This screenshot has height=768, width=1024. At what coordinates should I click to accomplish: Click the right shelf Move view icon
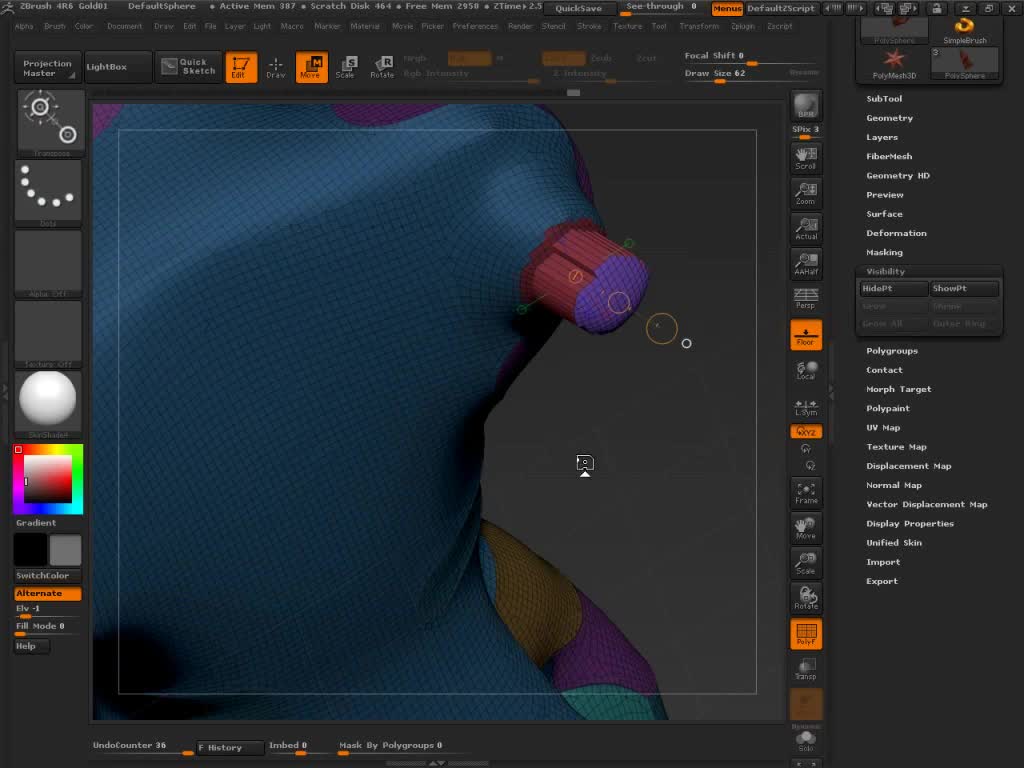(806, 528)
